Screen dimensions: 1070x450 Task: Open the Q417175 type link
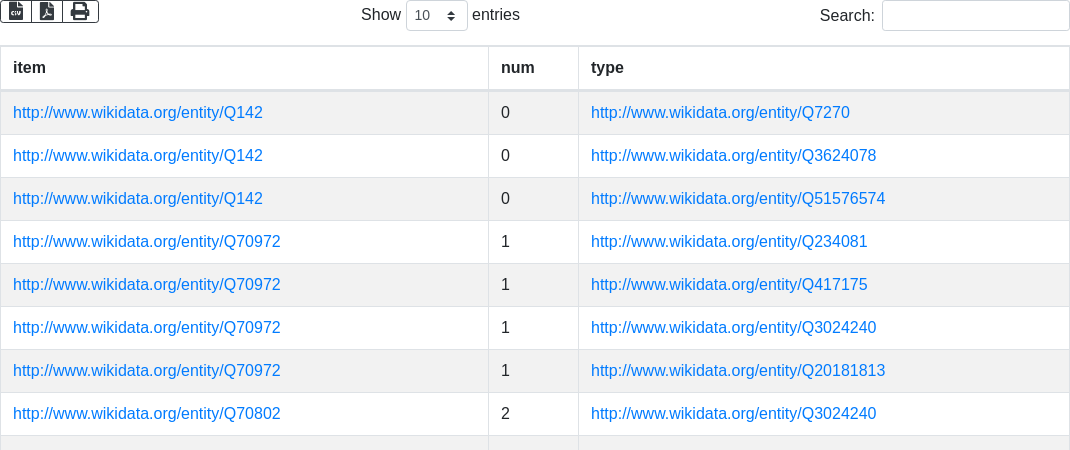(x=729, y=285)
